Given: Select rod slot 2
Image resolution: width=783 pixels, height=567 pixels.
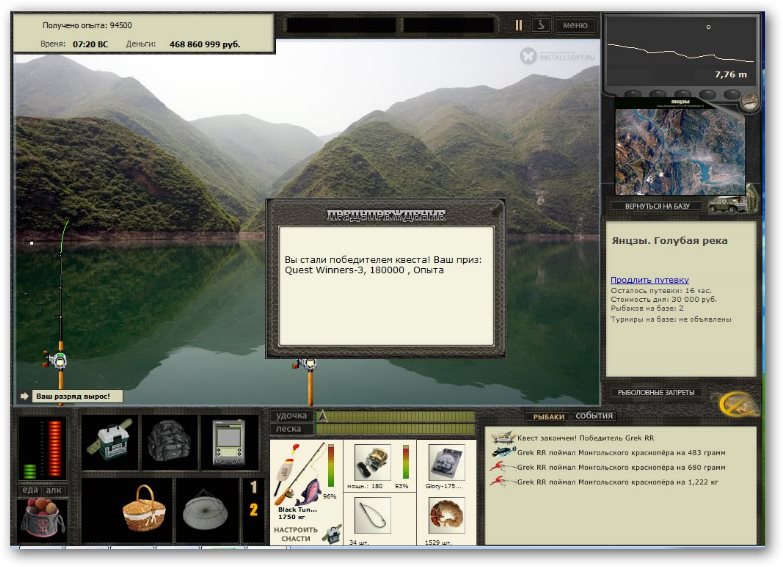Looking at the screenshot, I should (x=254, y=510).
